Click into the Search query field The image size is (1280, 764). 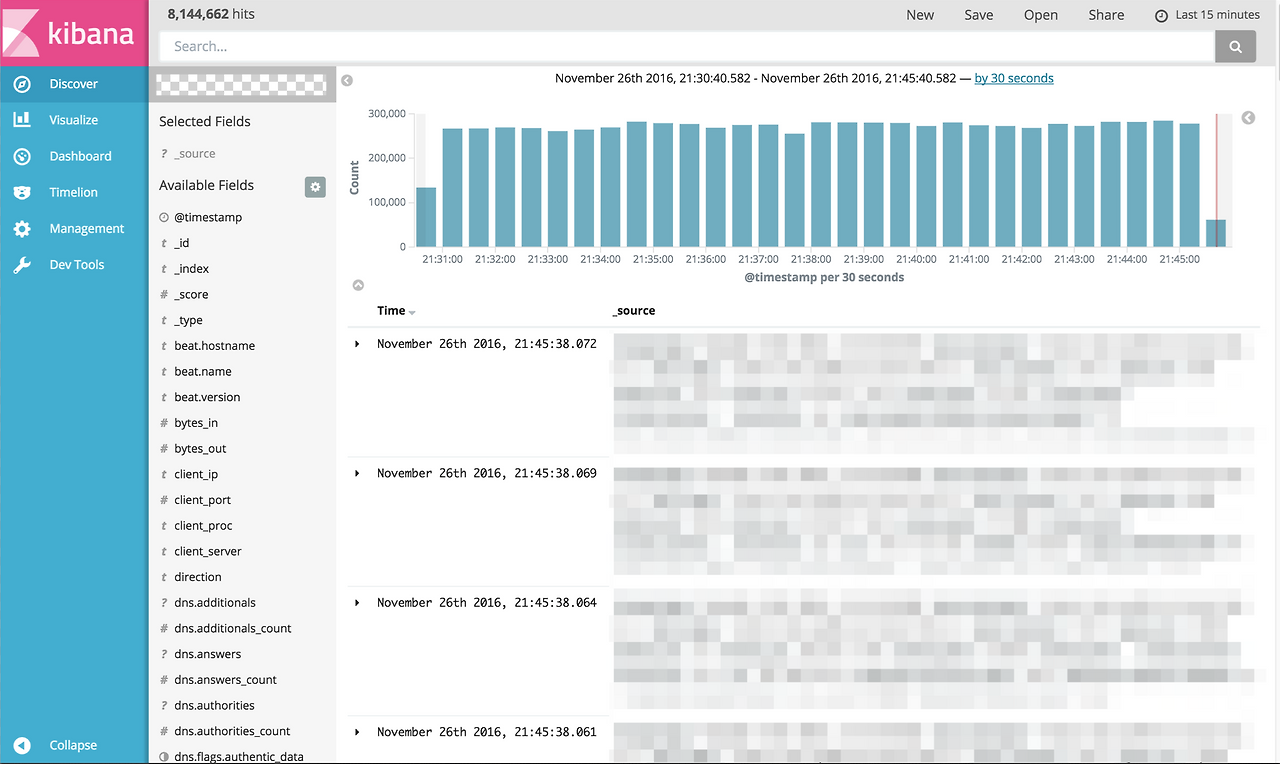click(686, 46)
